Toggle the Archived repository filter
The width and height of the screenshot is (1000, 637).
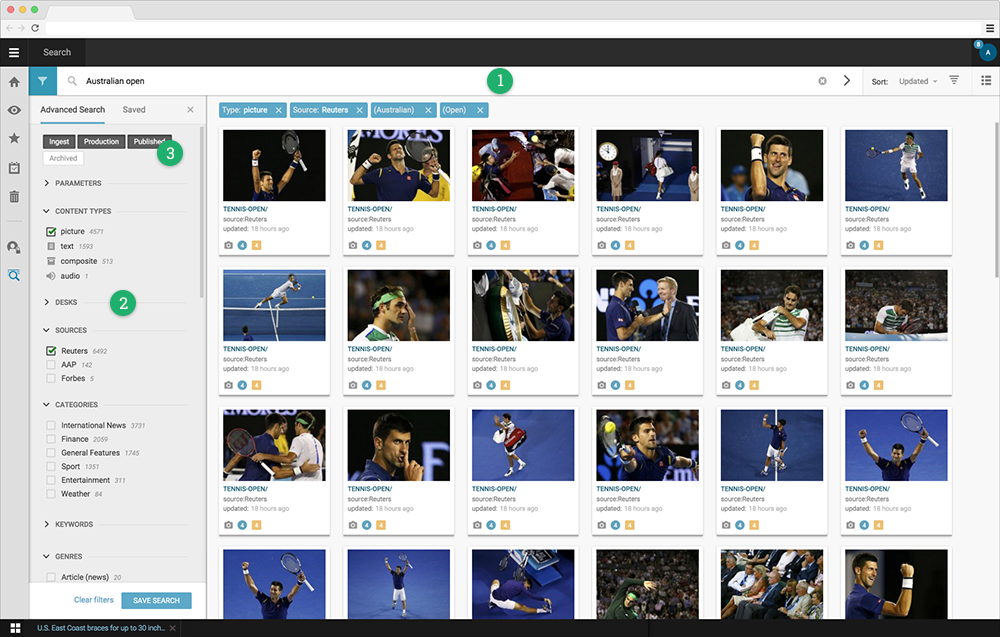point(62,157)
